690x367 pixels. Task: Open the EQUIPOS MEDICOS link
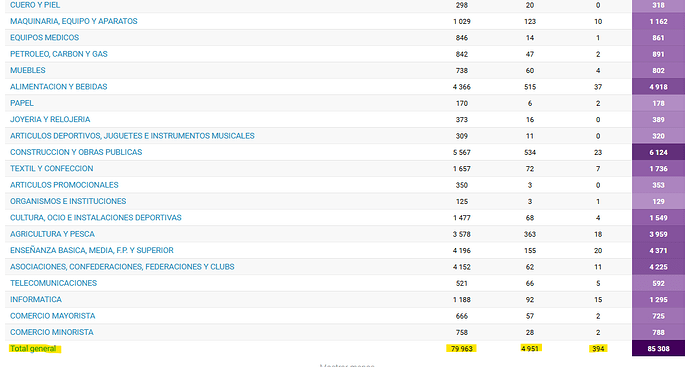tap(44, 38)
